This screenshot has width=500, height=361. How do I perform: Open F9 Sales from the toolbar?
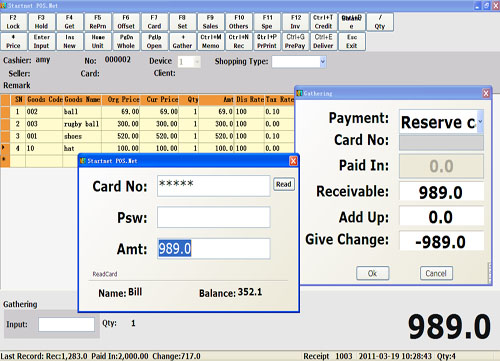(210, 22)
